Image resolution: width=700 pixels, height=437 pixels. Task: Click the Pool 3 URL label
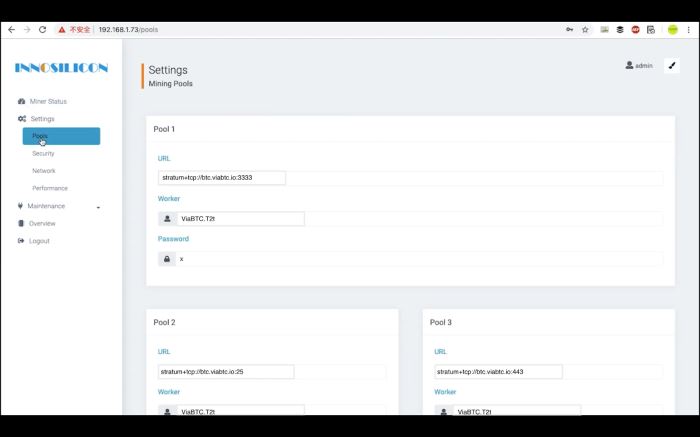coord(440,352)
